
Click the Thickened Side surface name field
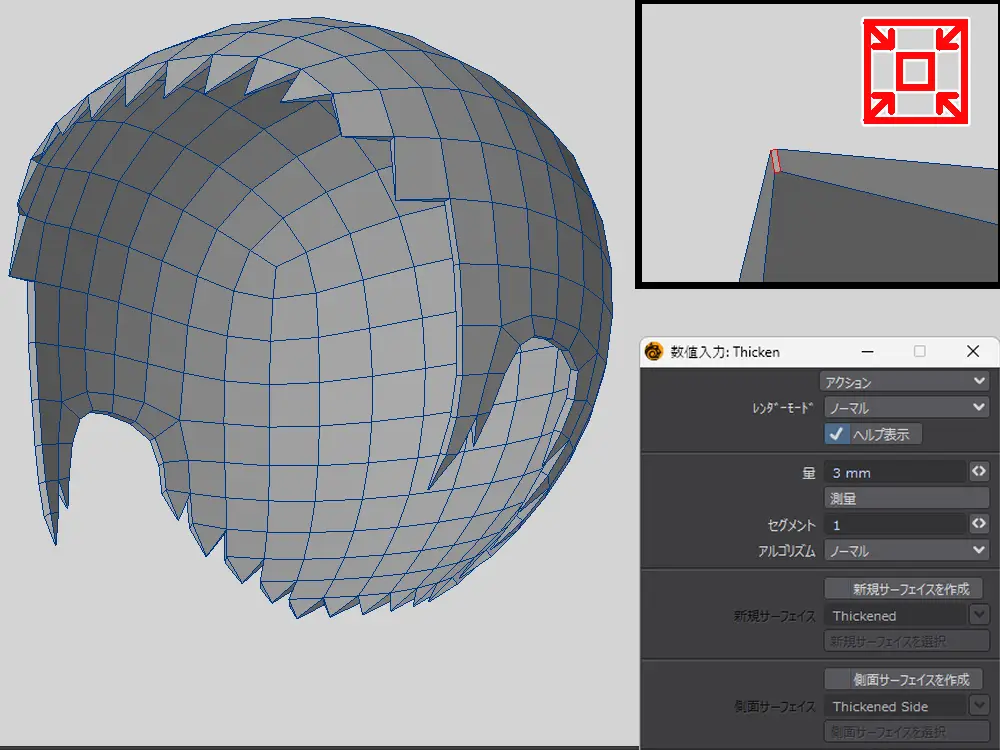click(895, 706)
